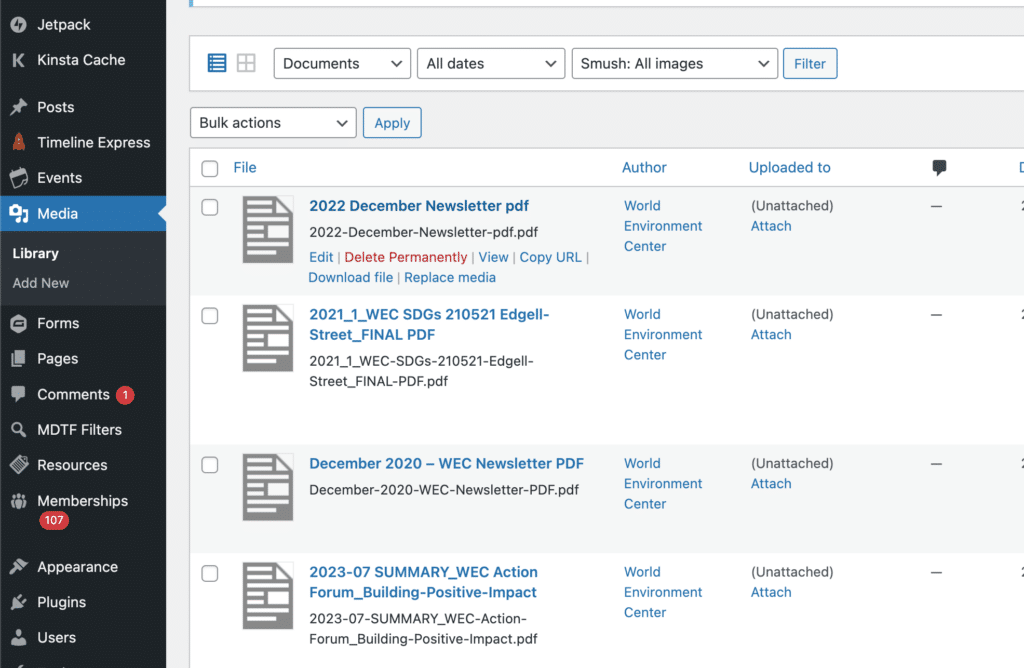Click the Jetpack icon in sidebar
Screen dimensions: 1024x668
click(18, 24)
